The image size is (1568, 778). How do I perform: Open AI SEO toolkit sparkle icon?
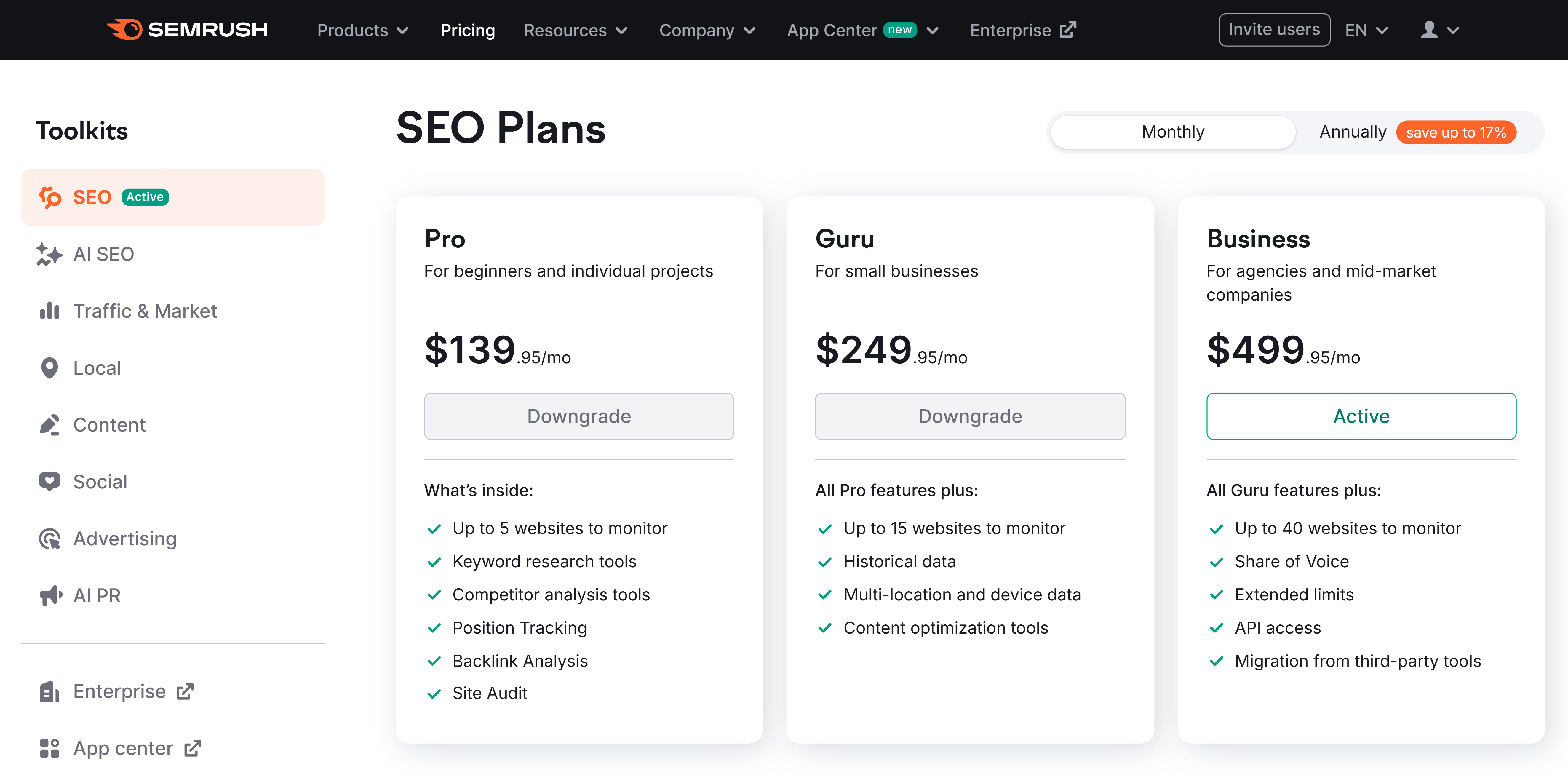pyautogui.click(x=49, y=255)
